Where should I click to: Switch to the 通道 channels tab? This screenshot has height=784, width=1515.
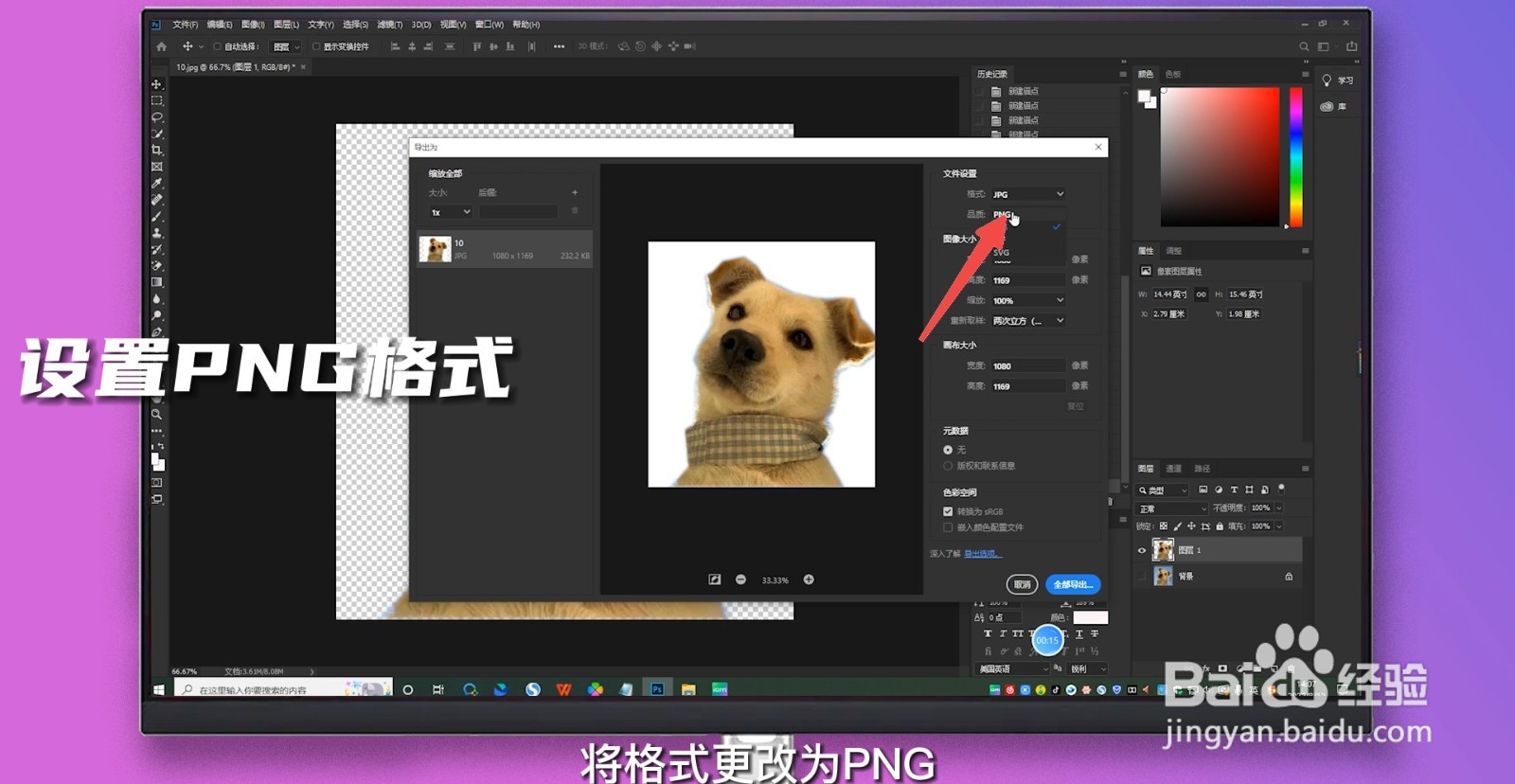coord(1174,469)
